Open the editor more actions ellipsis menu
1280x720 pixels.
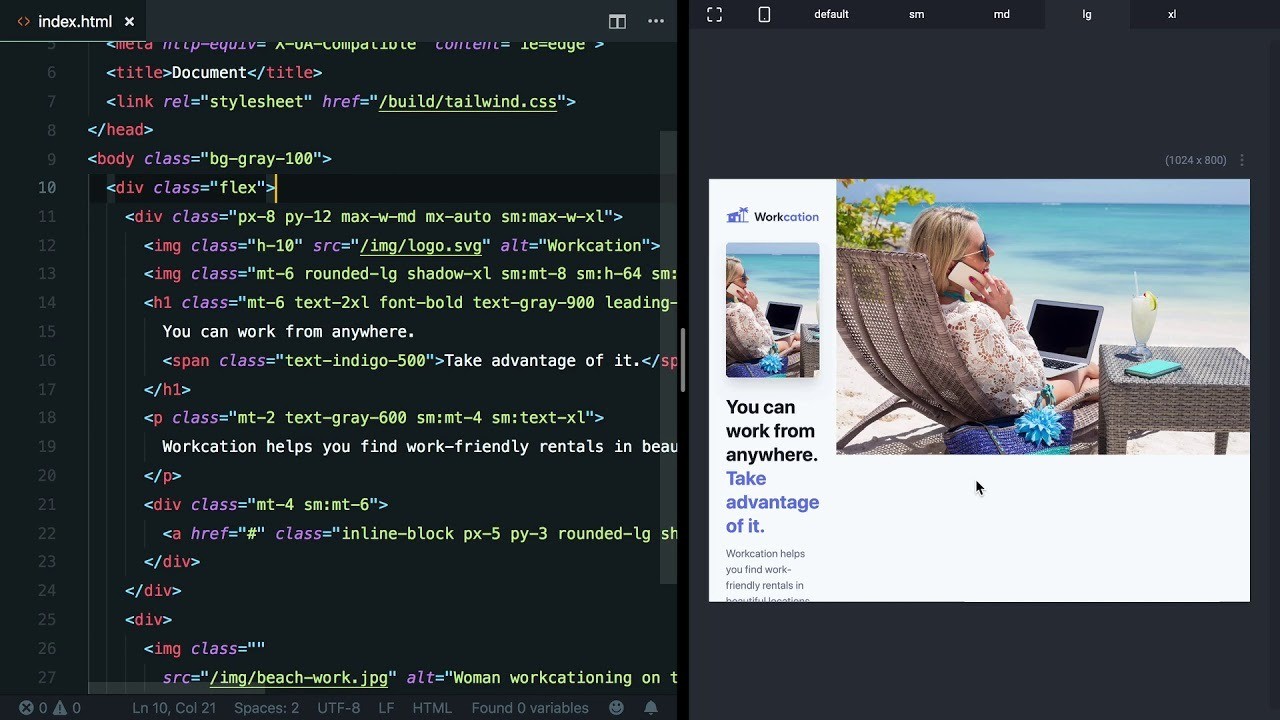coord(655,21)
